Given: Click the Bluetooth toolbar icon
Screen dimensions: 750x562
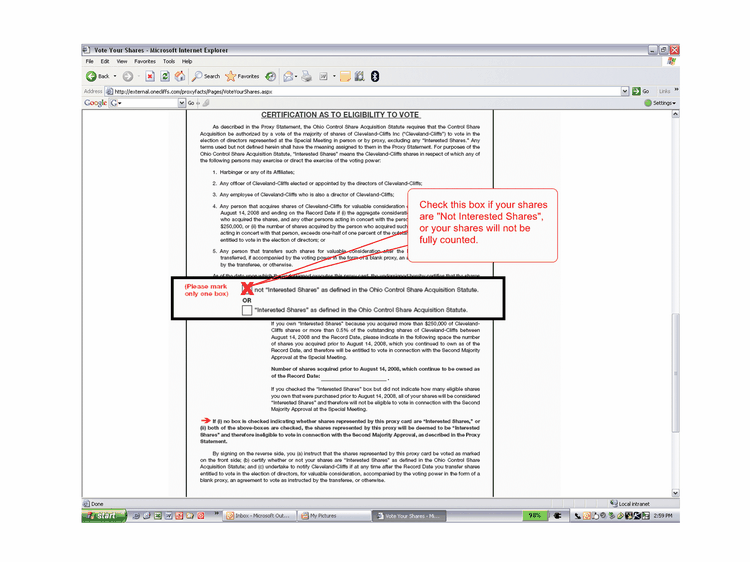Looking at the screenshot, I should coord(375,76).
